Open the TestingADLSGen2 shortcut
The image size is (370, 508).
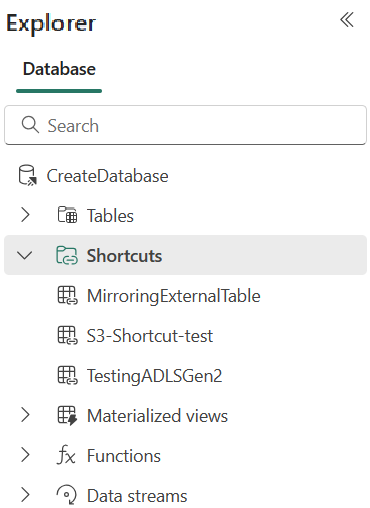pyautogui.click(x=154, y=376)
